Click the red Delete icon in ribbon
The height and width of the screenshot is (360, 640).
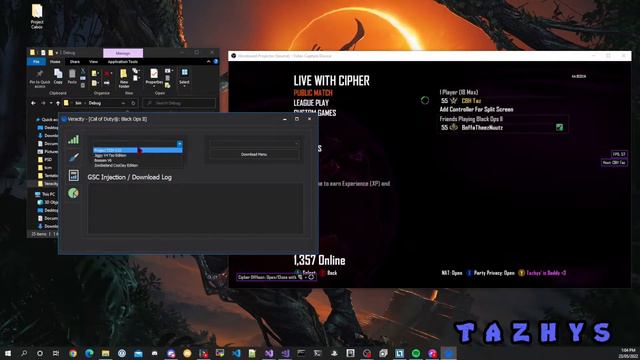point(107,73)
